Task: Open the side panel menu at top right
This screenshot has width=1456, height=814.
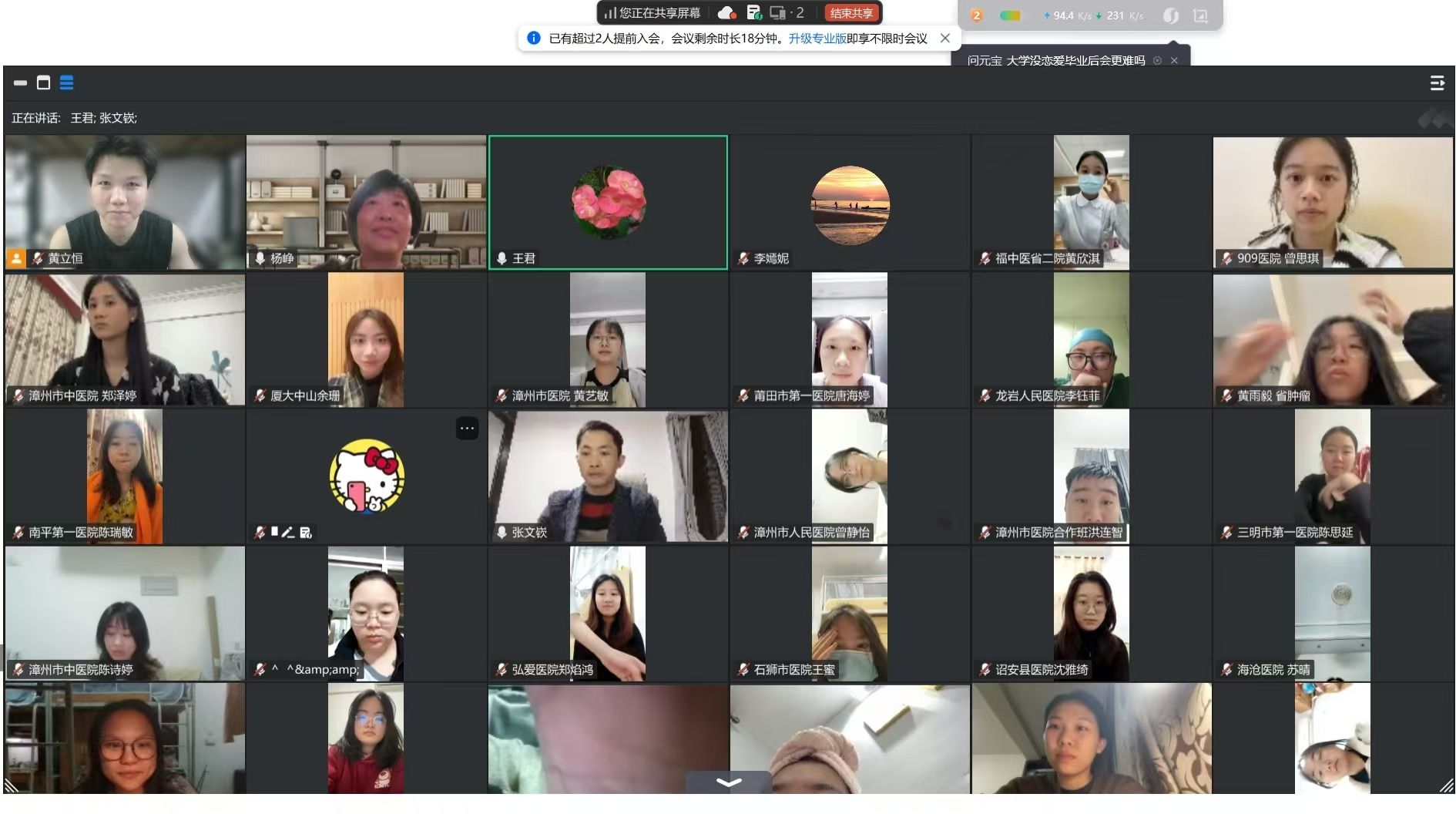Action: pyautogui.click(x=1437, y=83)
